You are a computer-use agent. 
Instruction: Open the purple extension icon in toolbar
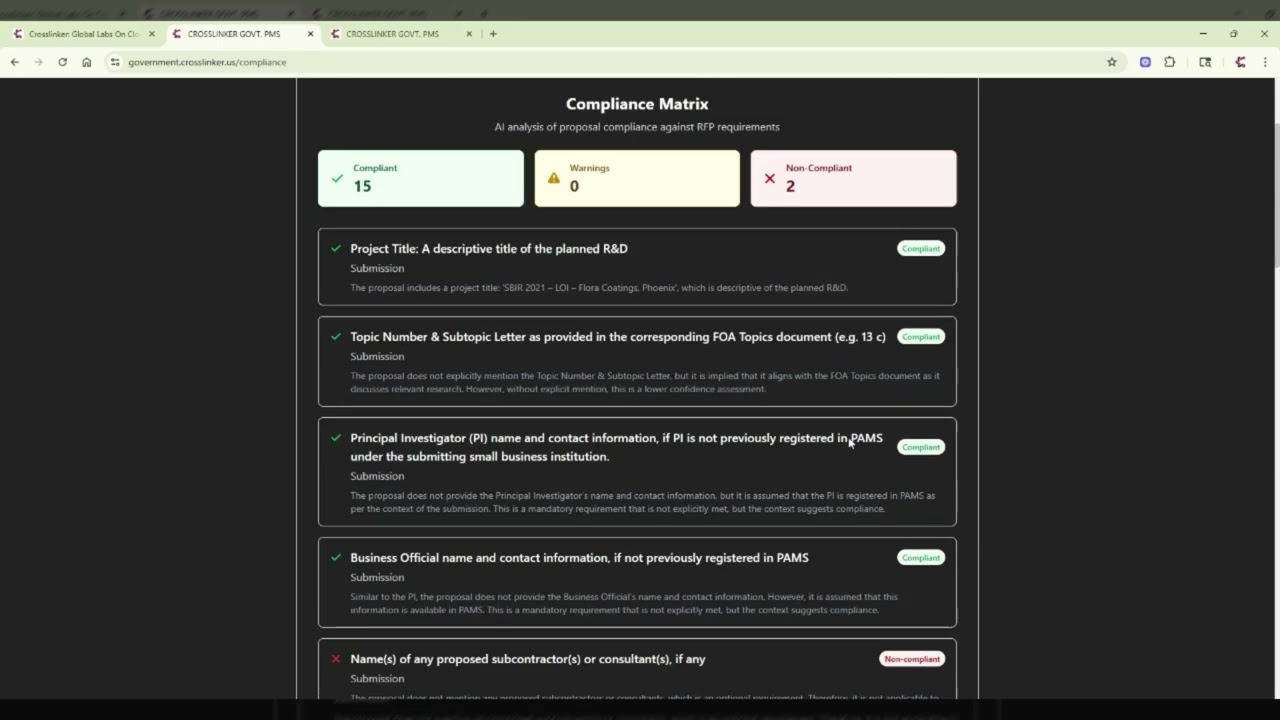(x=1145, y=62)
